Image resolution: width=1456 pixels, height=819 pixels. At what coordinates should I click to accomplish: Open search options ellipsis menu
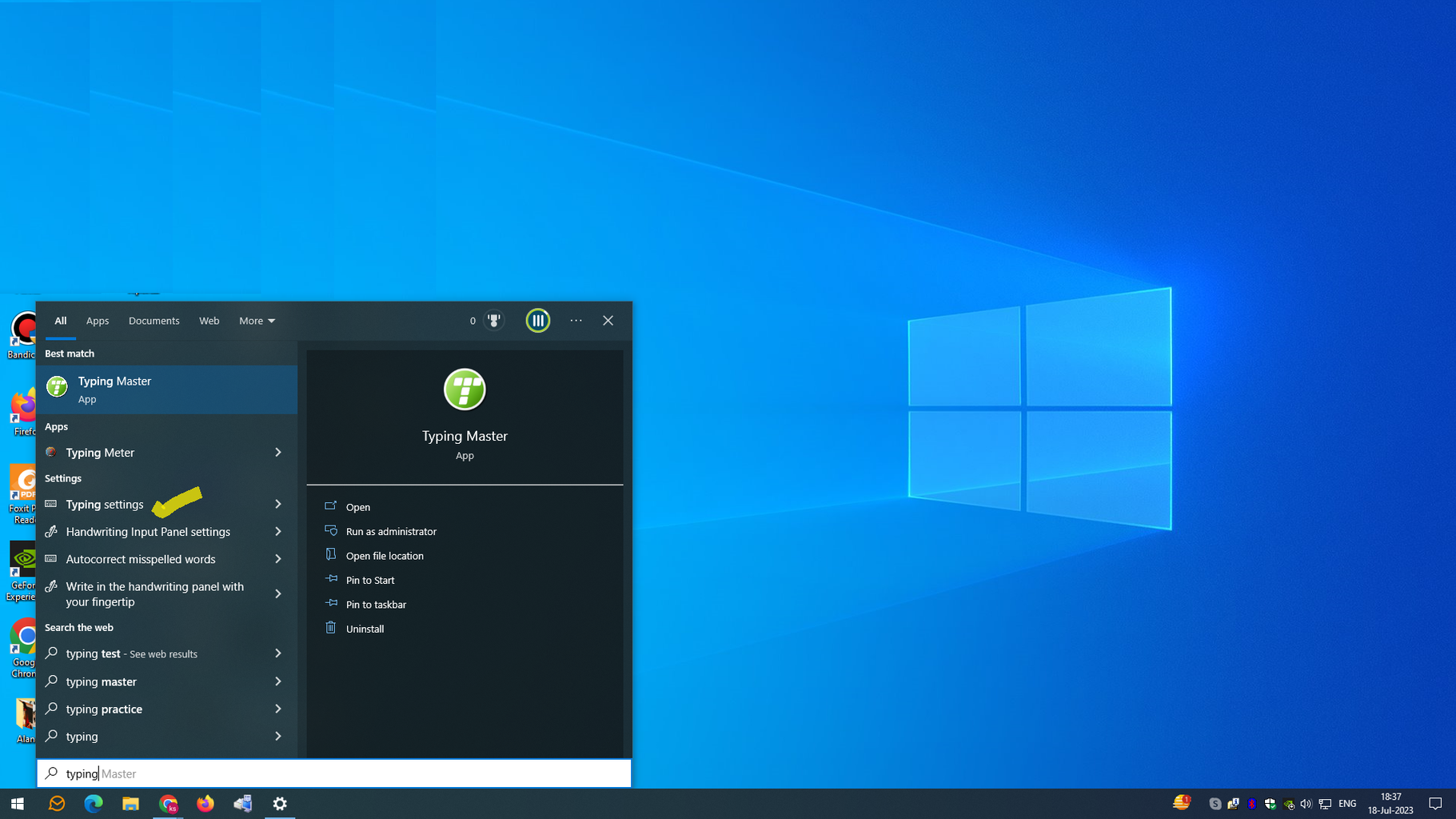pyautogui.click(x=576, y=321)
